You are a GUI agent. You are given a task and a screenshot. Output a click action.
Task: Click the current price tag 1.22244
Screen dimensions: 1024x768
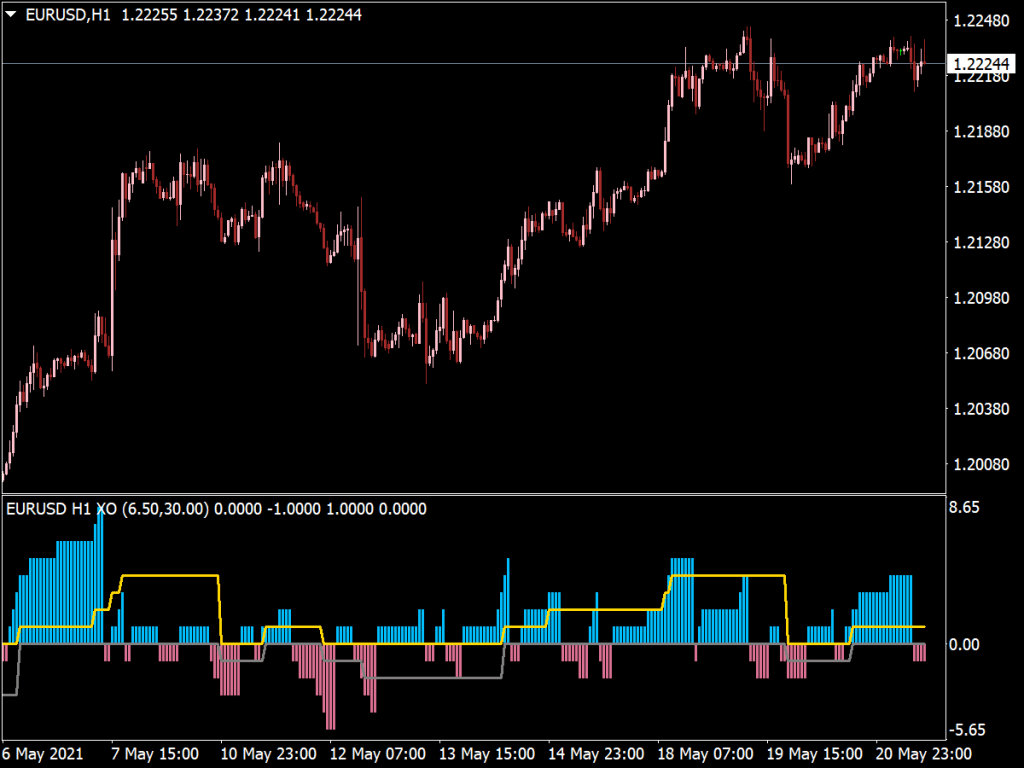983,62
